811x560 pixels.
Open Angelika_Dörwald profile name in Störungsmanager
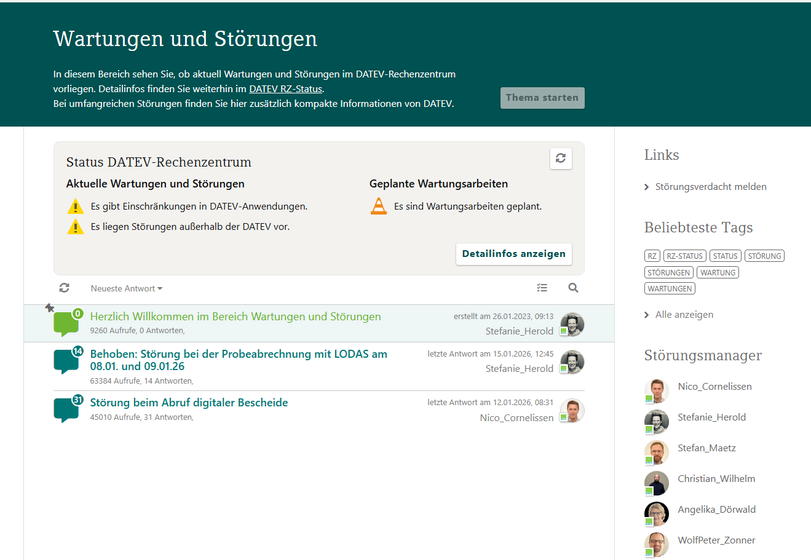tap(716, 509)
